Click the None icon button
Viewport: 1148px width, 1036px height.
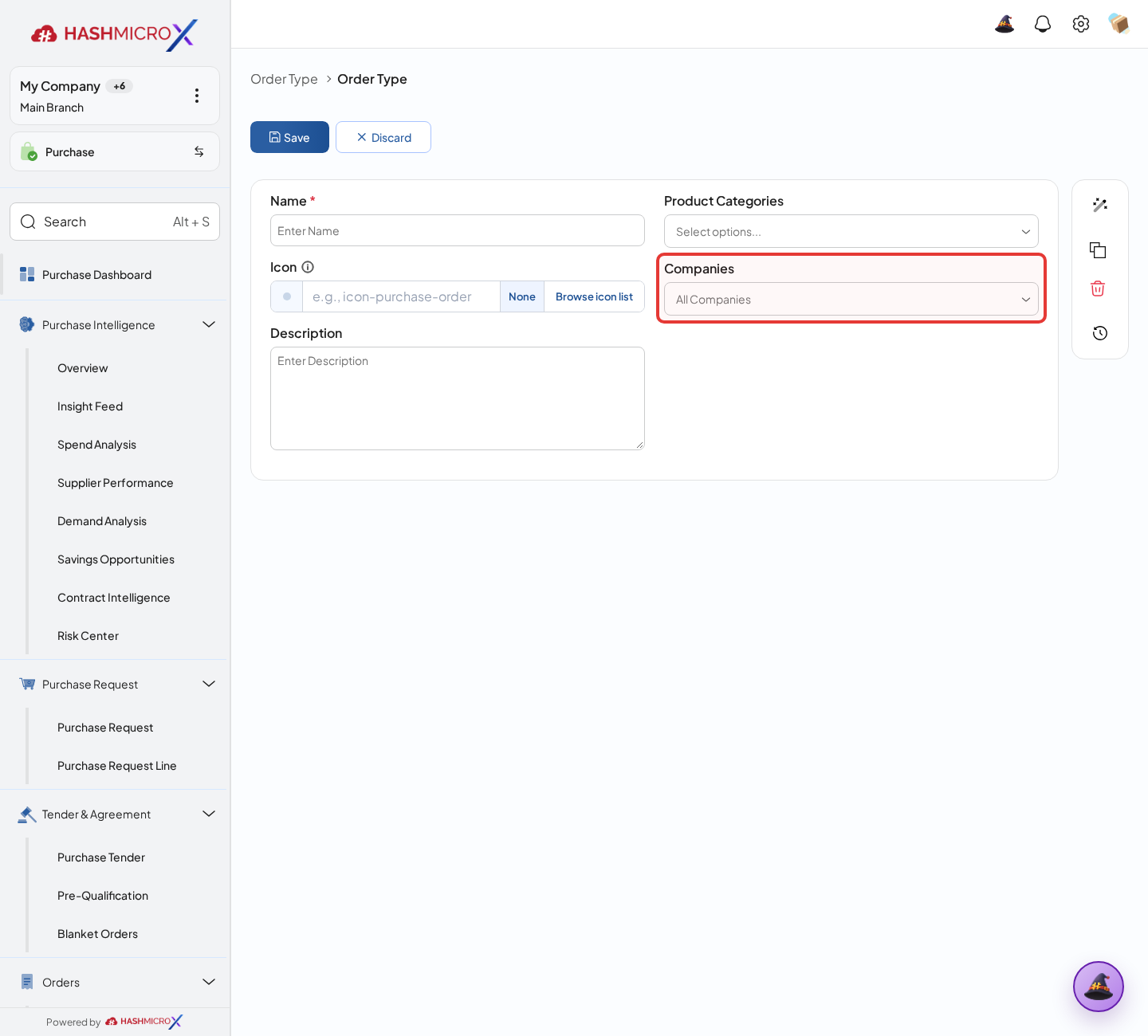522,296
